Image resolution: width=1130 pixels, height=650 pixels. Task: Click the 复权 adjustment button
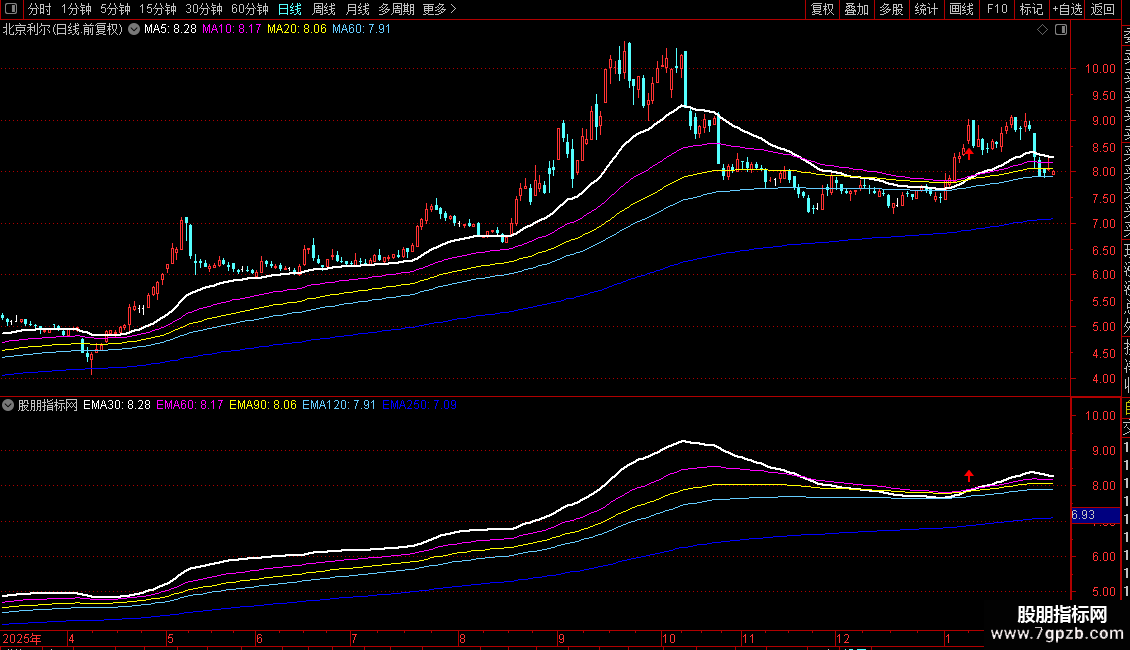click(822, 9)
